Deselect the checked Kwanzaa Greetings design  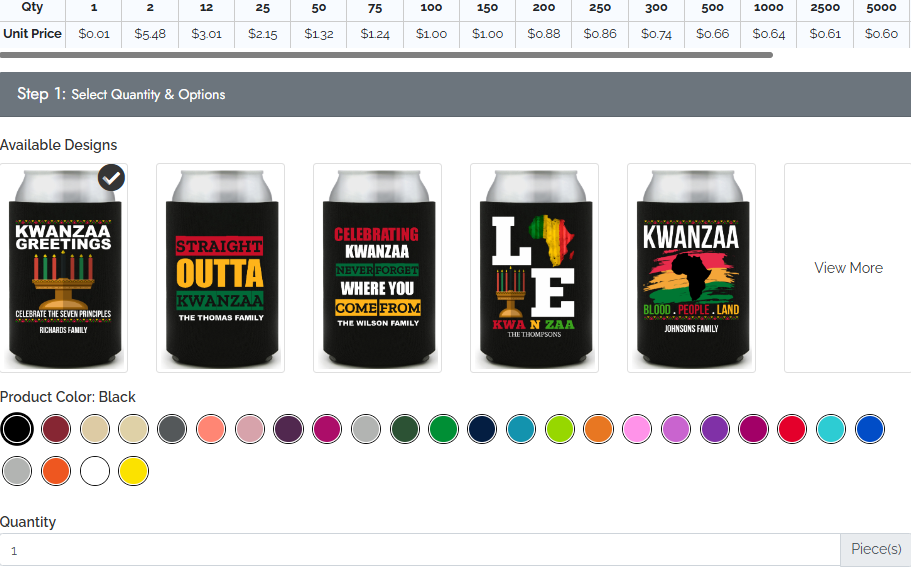click(111, 177)
